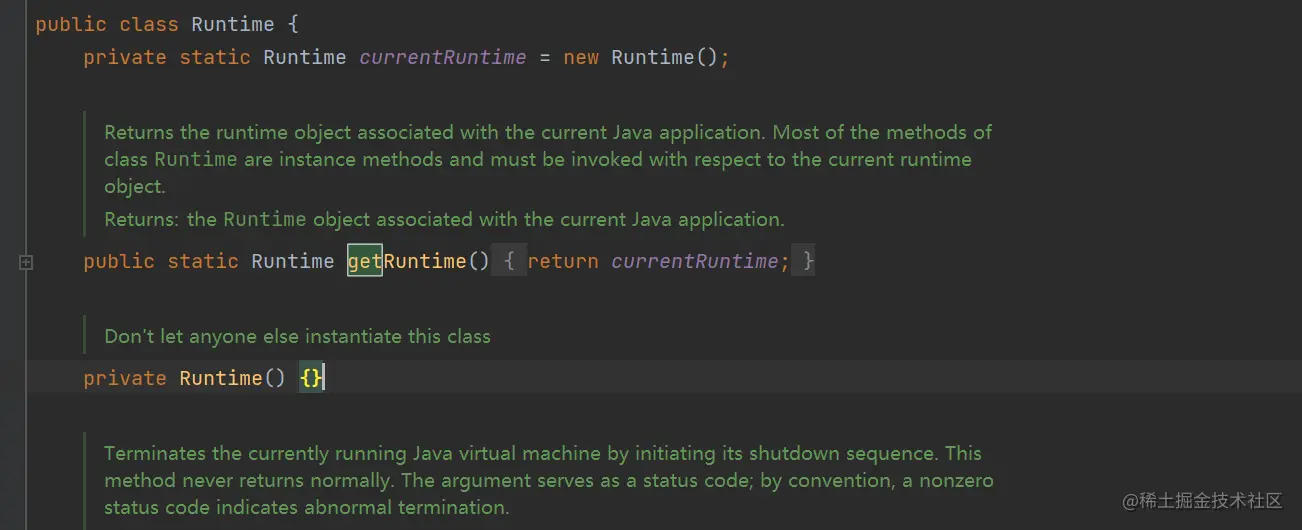Click the Runtime return type of getRuntime
Image resolution: width=1302 pixels, height=530 pixels.
pos(293,261)
